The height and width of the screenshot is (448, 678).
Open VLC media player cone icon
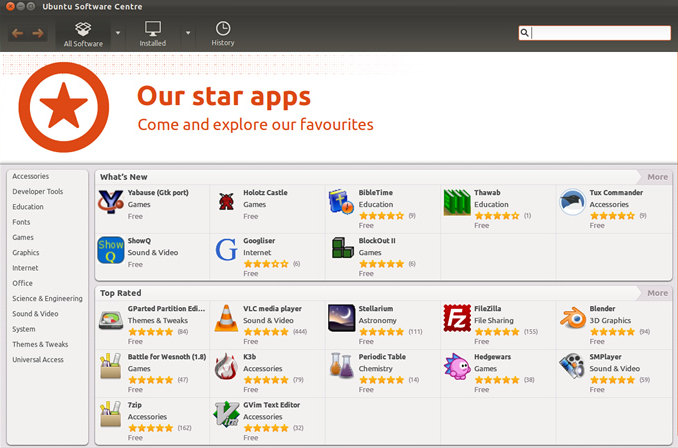pyautogui.click(x=226, y=318)
